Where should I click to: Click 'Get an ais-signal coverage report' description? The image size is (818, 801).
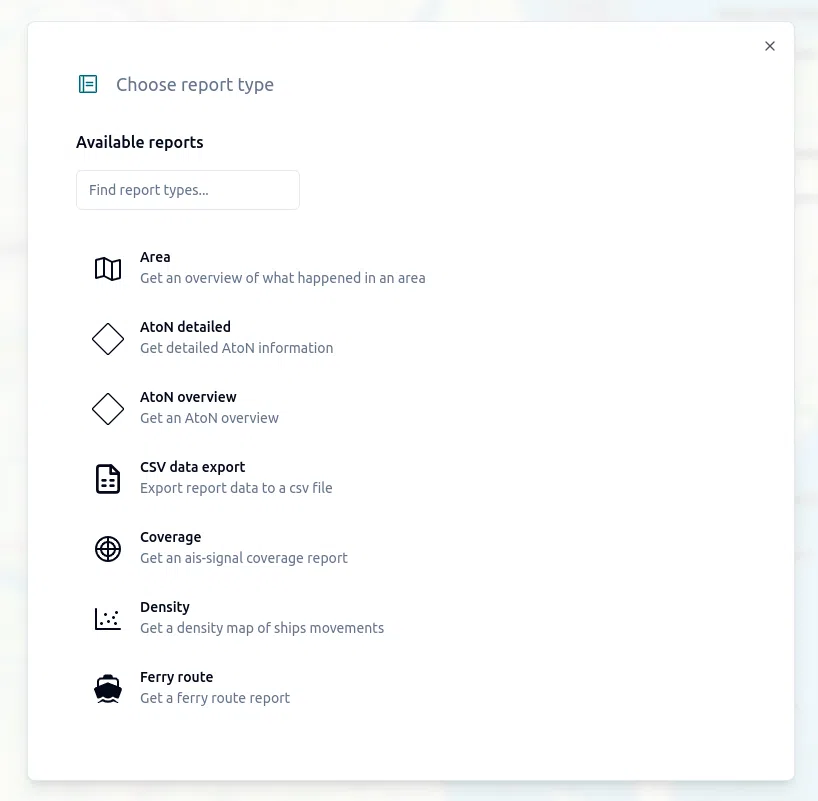tap(244, 558)
